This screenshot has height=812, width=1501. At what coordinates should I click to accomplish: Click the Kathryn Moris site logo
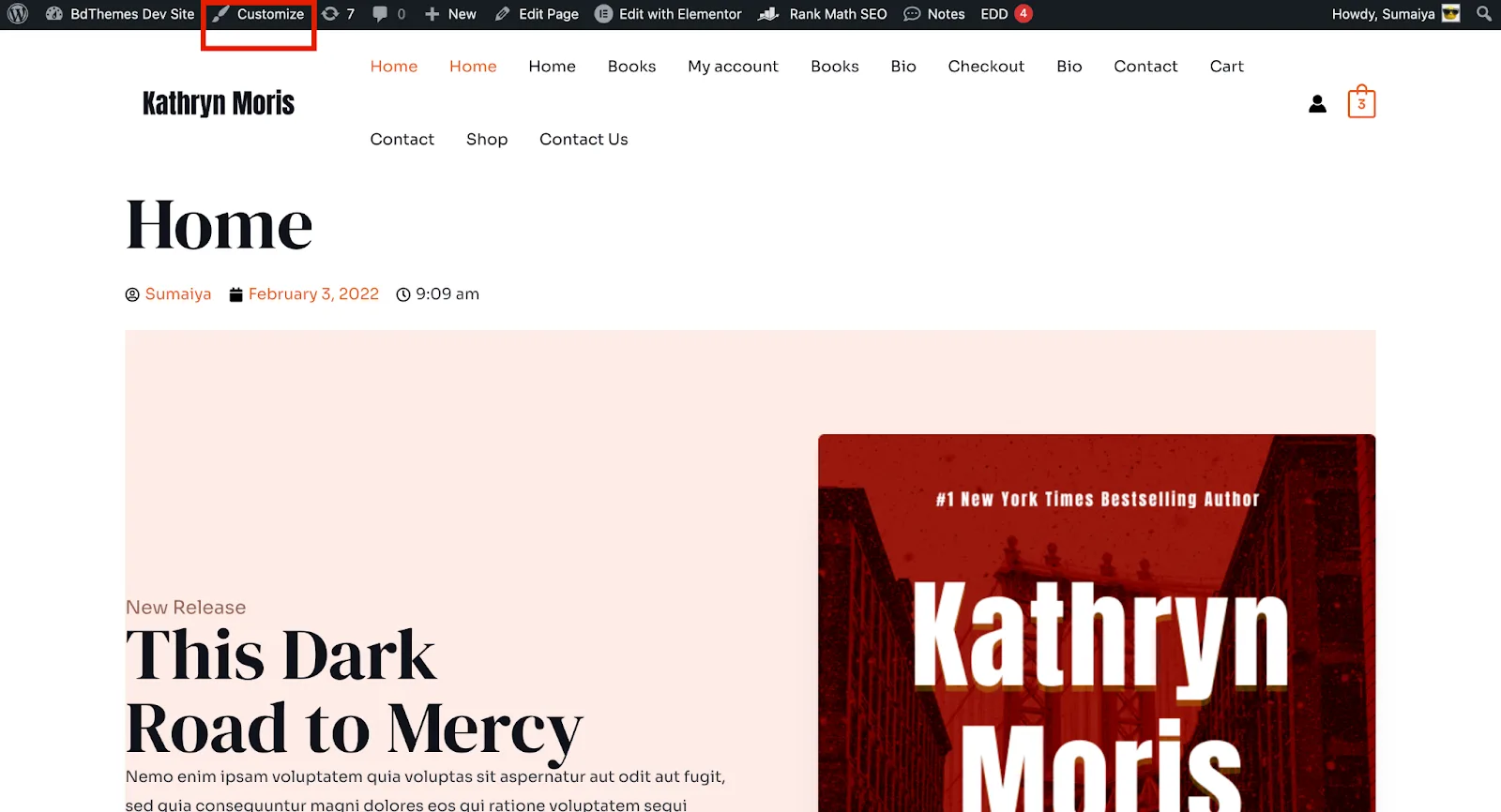point(219,103)
